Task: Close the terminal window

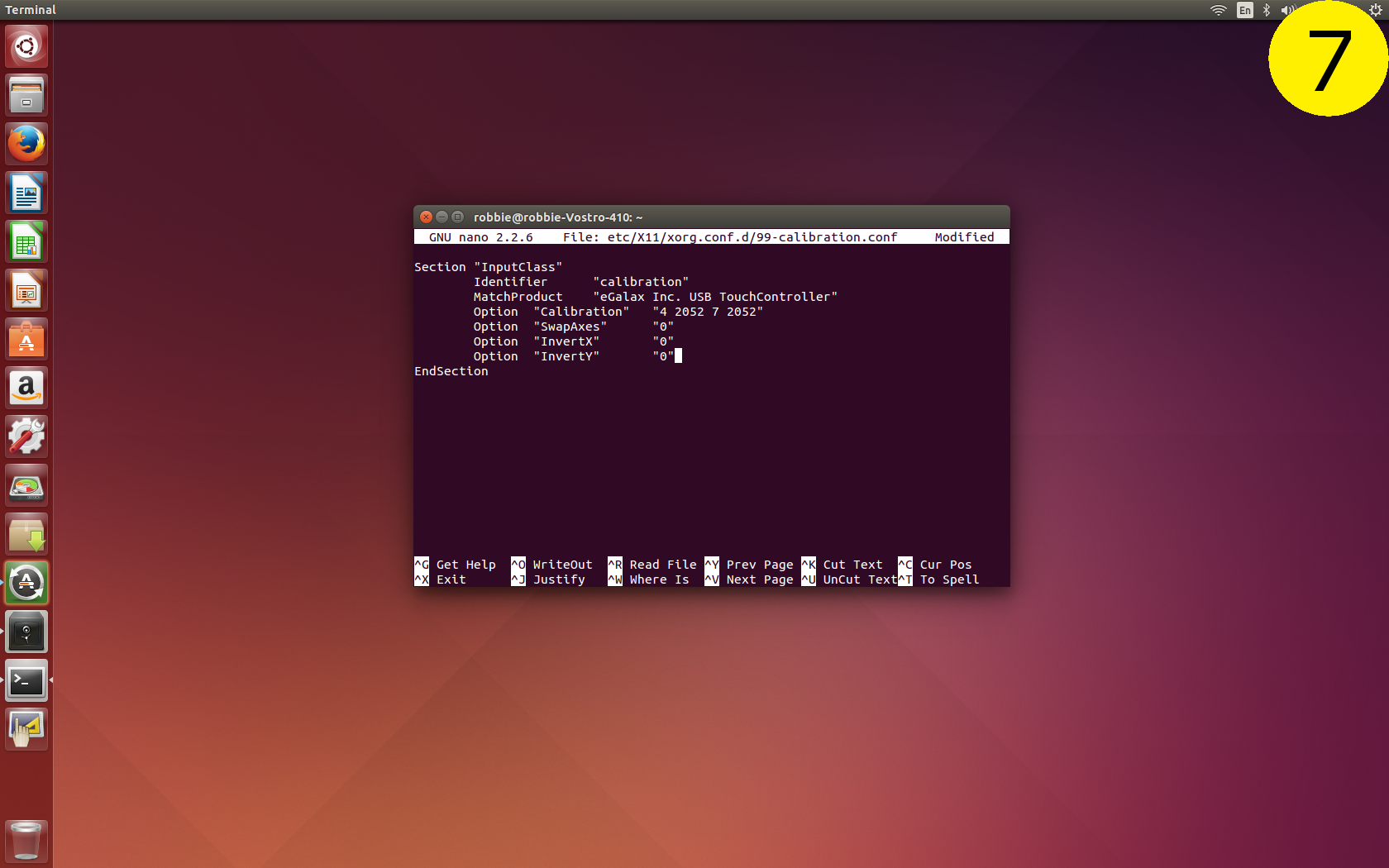Action: [426, 217]
